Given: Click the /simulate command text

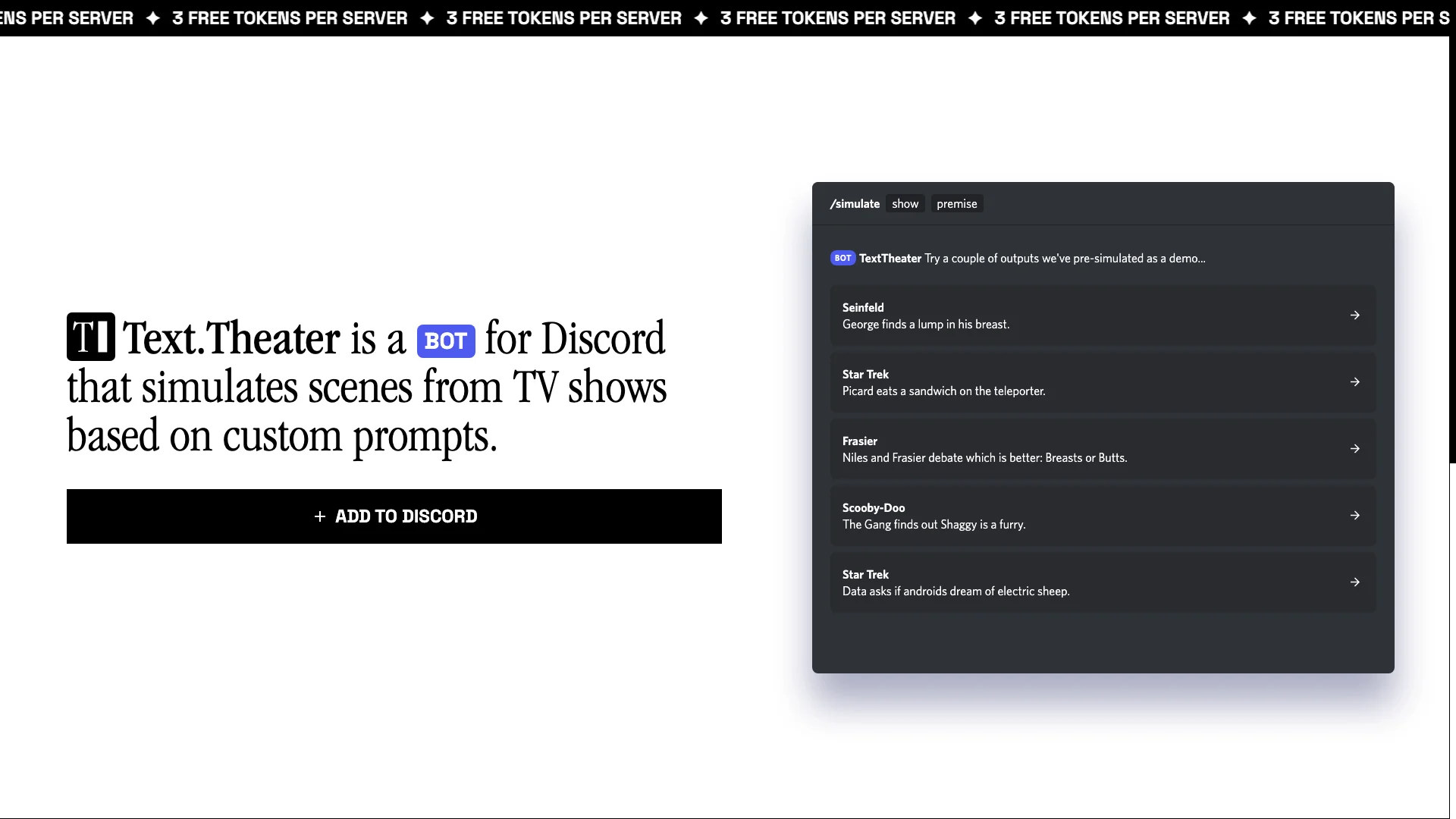Looking at the screenshot, I should (855, 204).
